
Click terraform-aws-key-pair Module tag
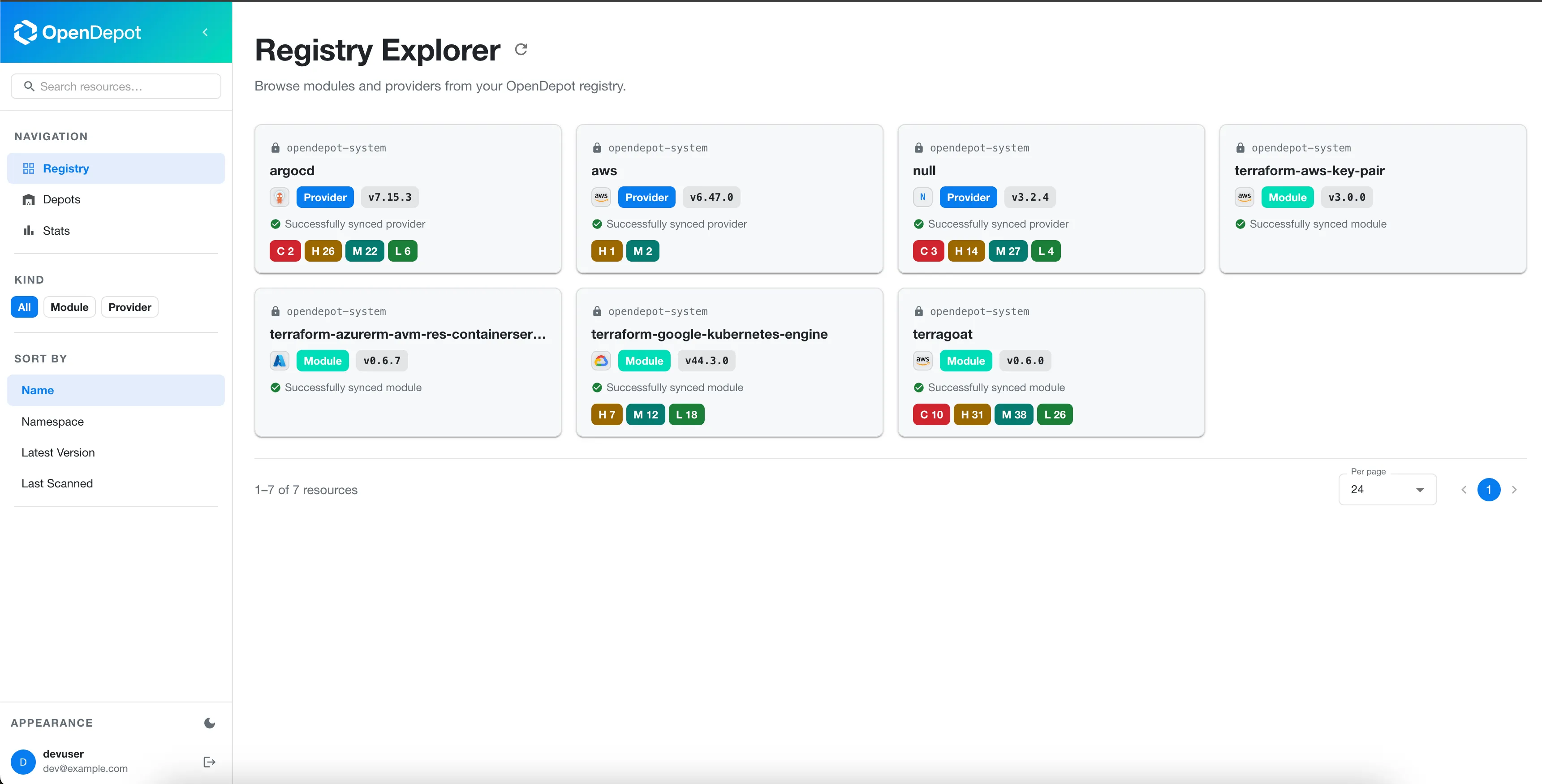pos(1288,198)
